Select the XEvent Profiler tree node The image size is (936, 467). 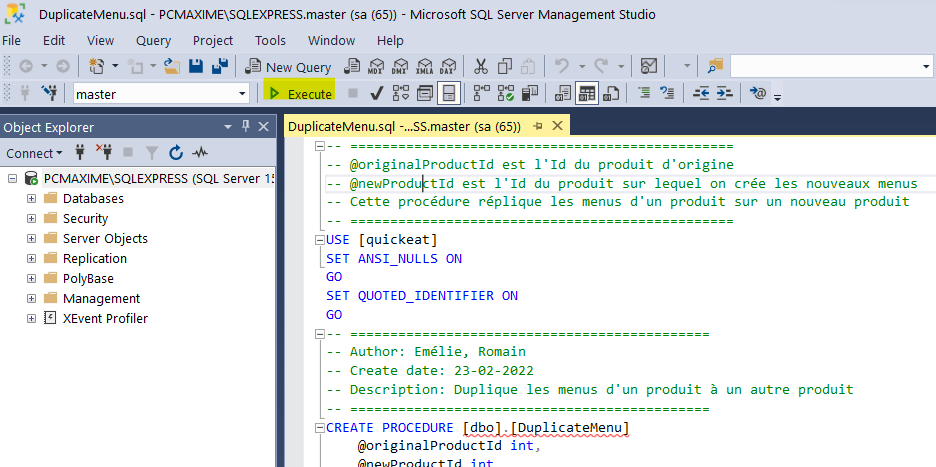point(106,318)
